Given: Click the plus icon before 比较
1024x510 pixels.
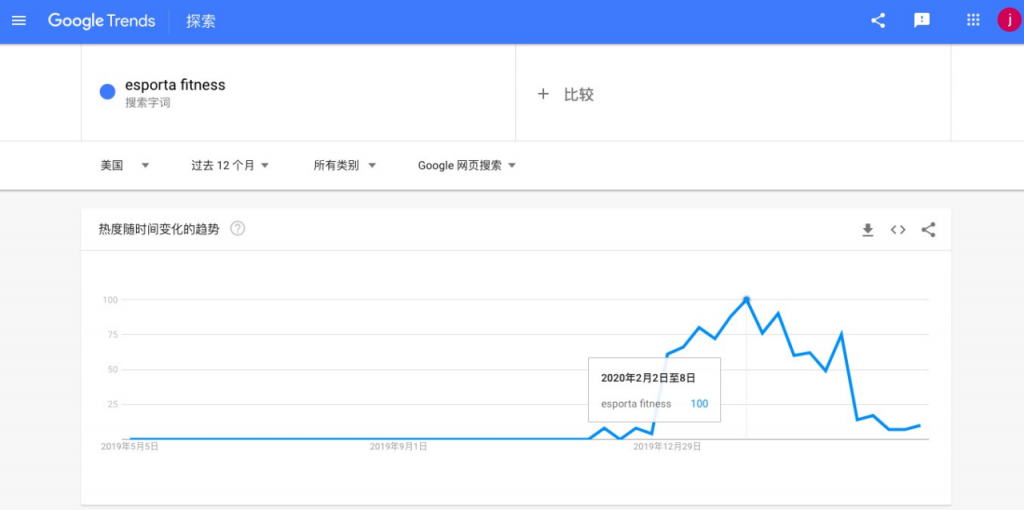Looking at the screenshot, I should point(543,95).
